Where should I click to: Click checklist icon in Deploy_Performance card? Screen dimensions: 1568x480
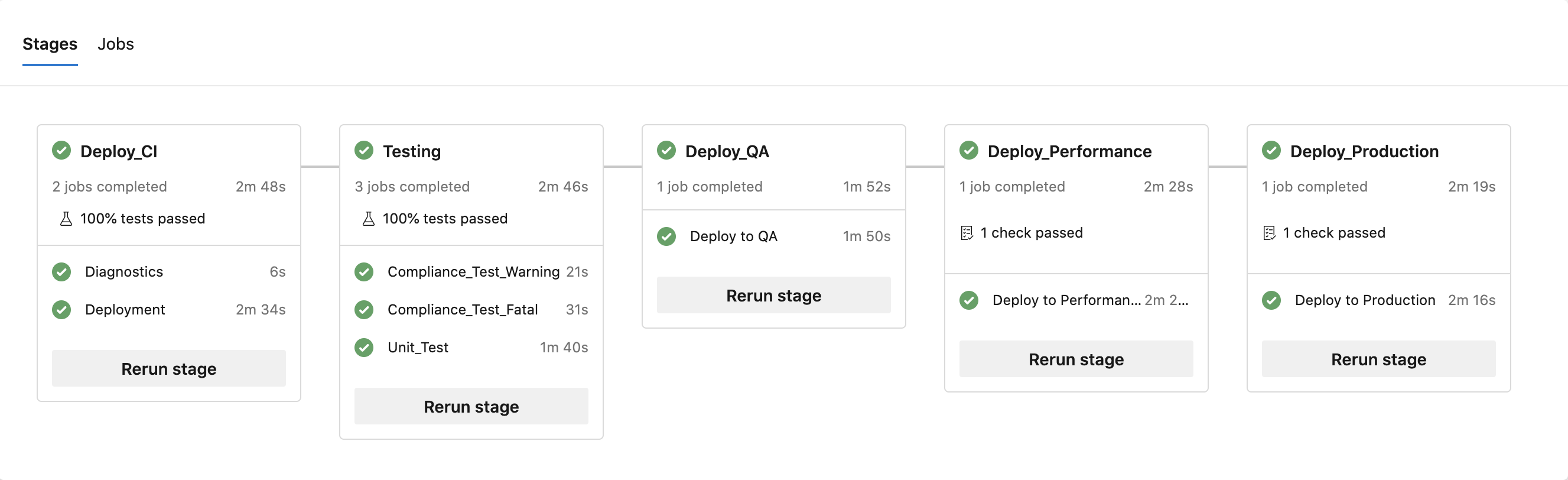[967, 233]
